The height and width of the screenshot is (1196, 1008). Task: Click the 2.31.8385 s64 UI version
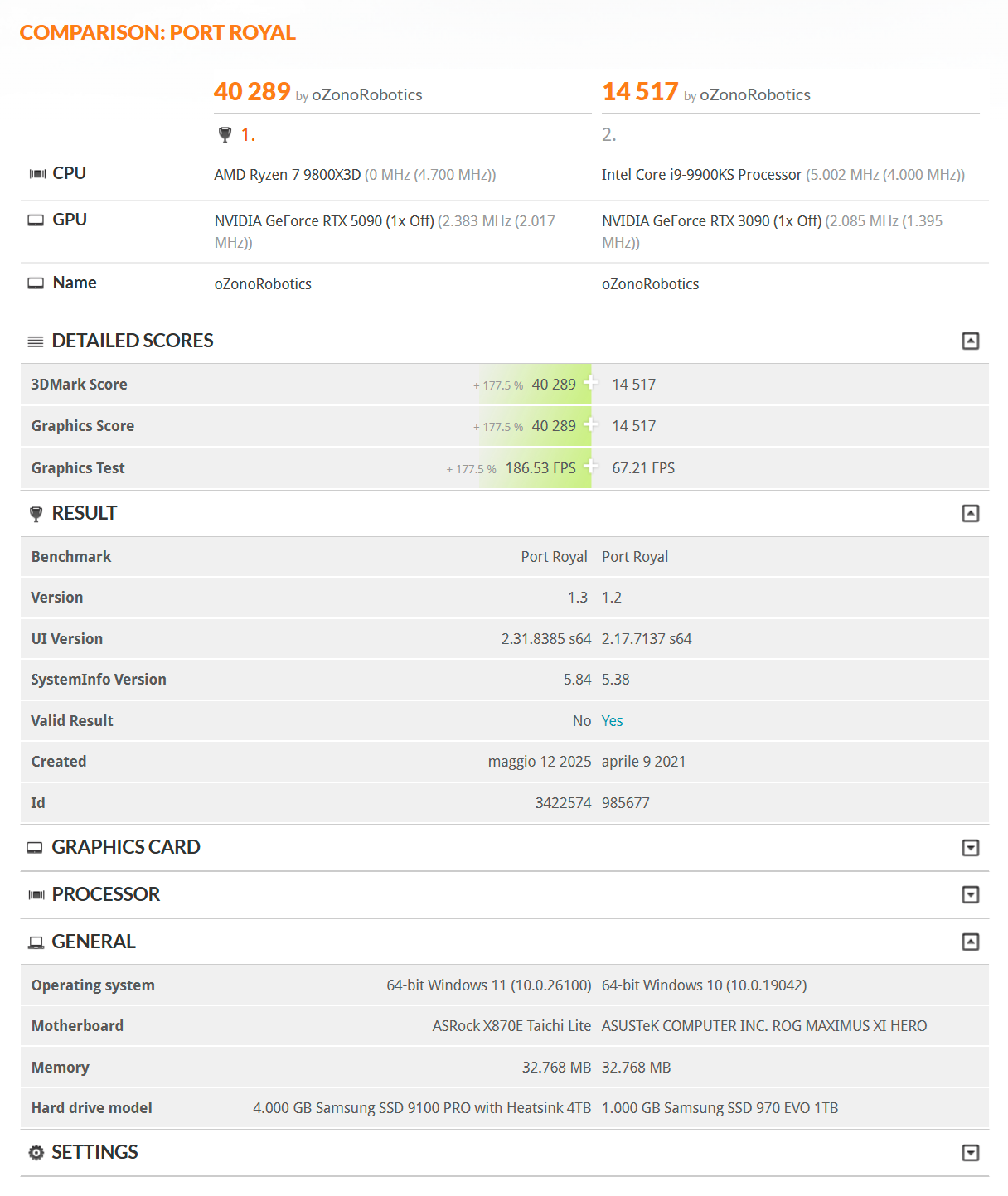(x=546, y=639)
